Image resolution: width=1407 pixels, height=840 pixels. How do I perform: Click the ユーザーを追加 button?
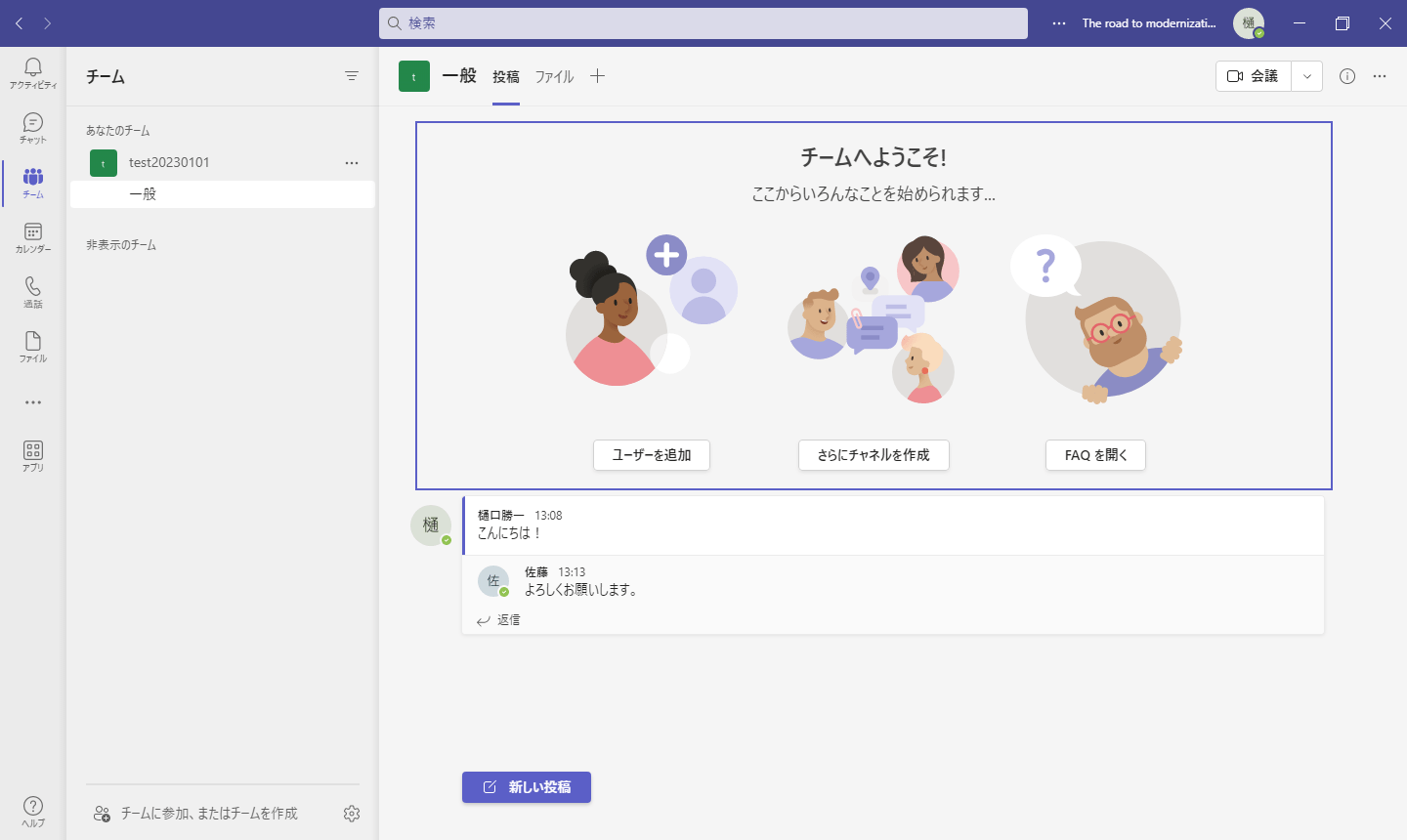click(652, 455)
